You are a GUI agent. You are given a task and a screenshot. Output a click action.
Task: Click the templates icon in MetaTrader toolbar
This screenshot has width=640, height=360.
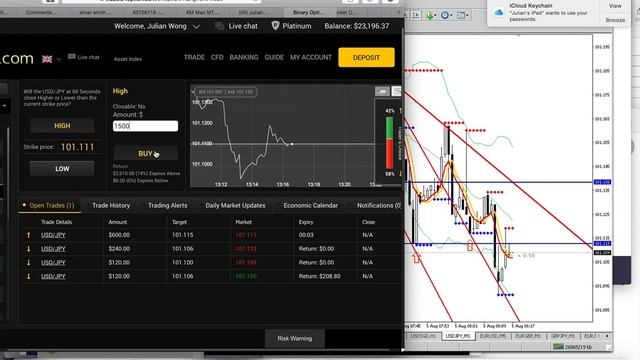[x=460, y=16]
